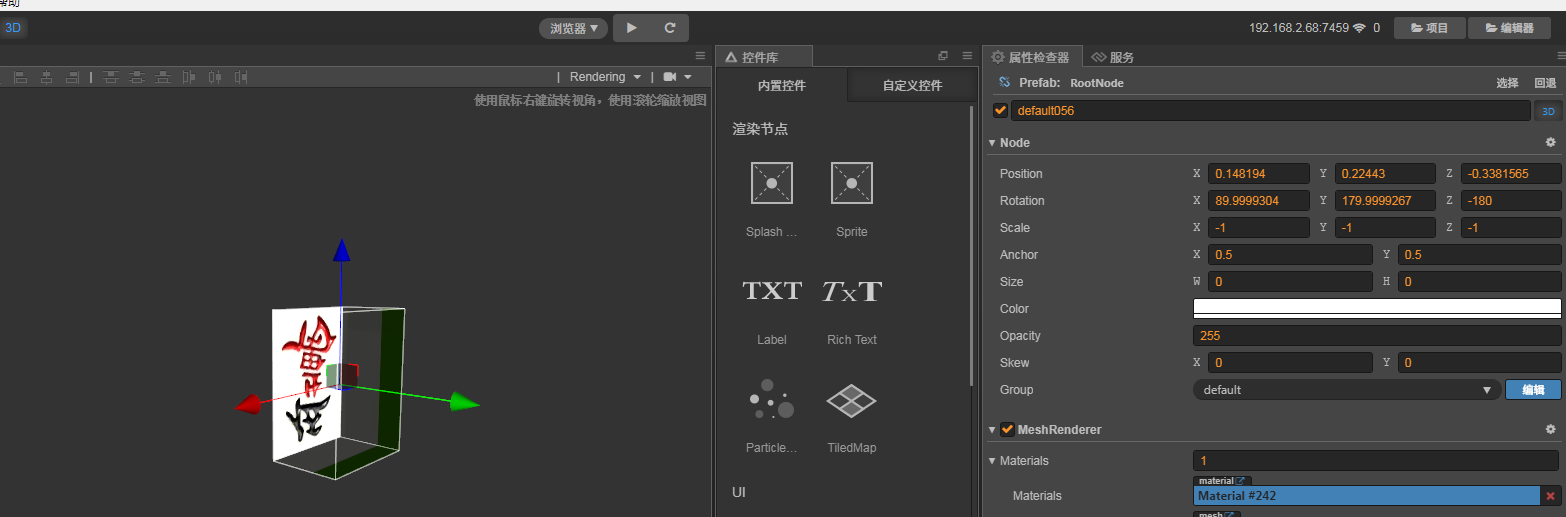Screen dimensions: 1566x517
Task: Click the align right edges icon
Action: tap(72, 77)
